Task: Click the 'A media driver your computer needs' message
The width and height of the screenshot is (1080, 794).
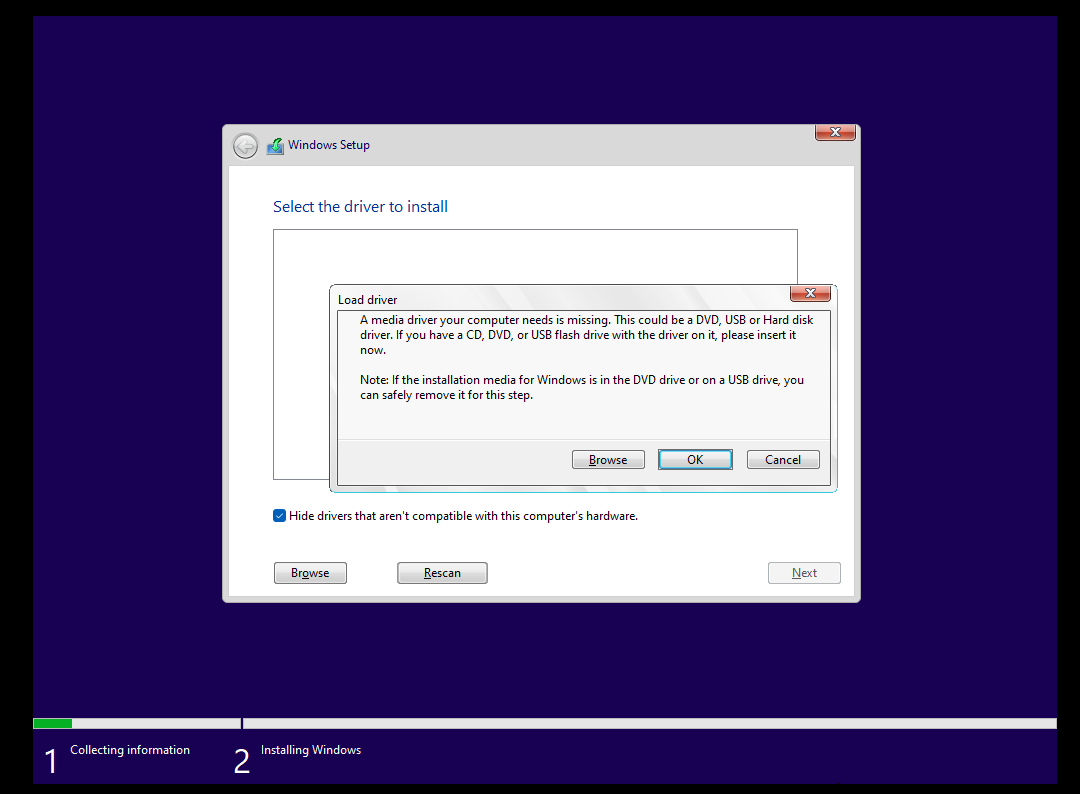Action: 586,335
